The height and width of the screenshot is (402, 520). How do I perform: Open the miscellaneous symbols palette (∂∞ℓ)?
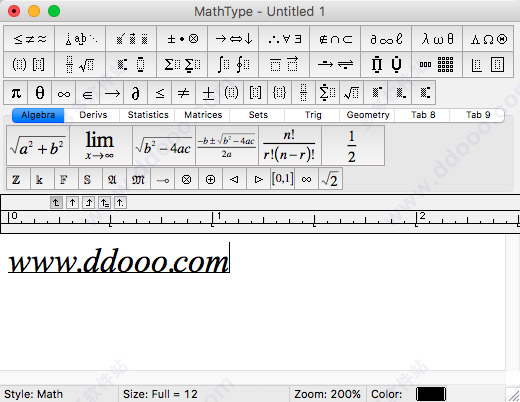[x=386, y=39]
